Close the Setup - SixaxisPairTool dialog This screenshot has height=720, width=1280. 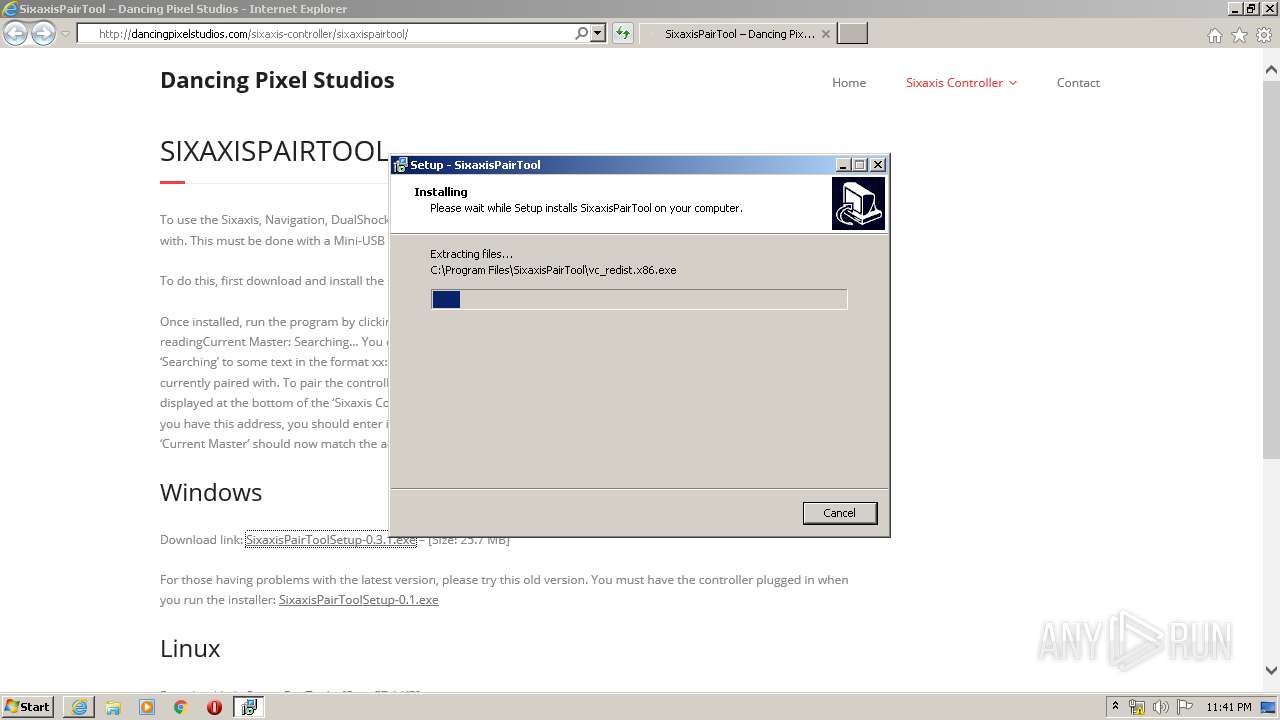click(x=878, y=165)
